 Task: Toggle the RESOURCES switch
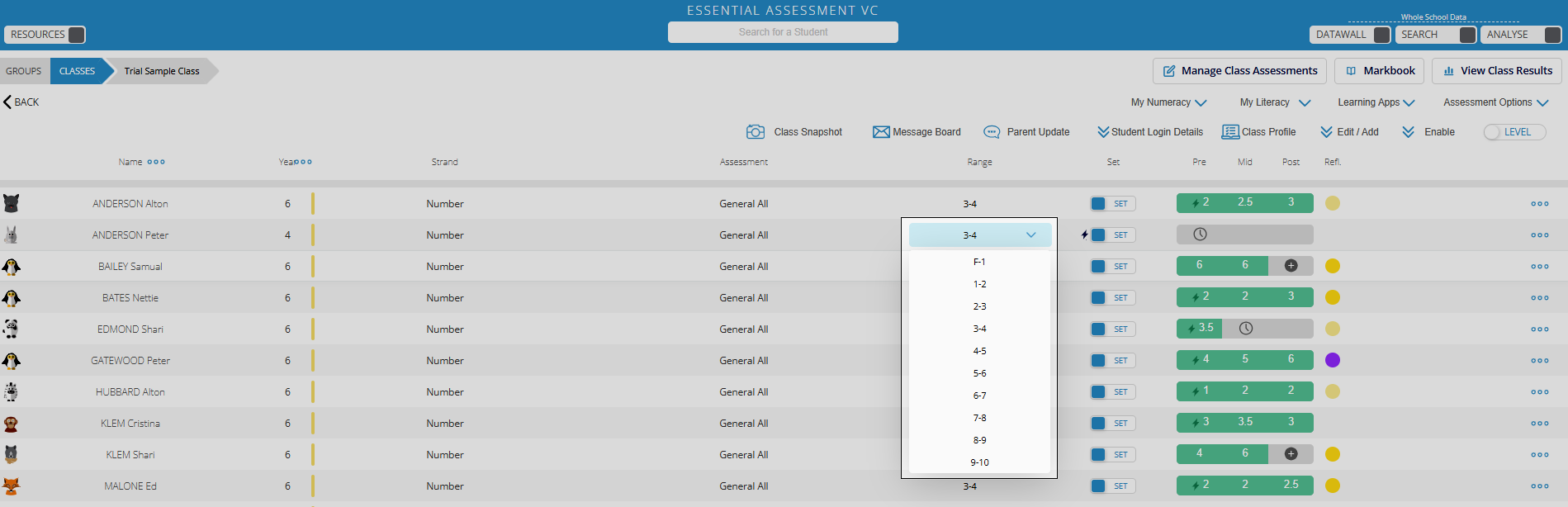(76, 35)
